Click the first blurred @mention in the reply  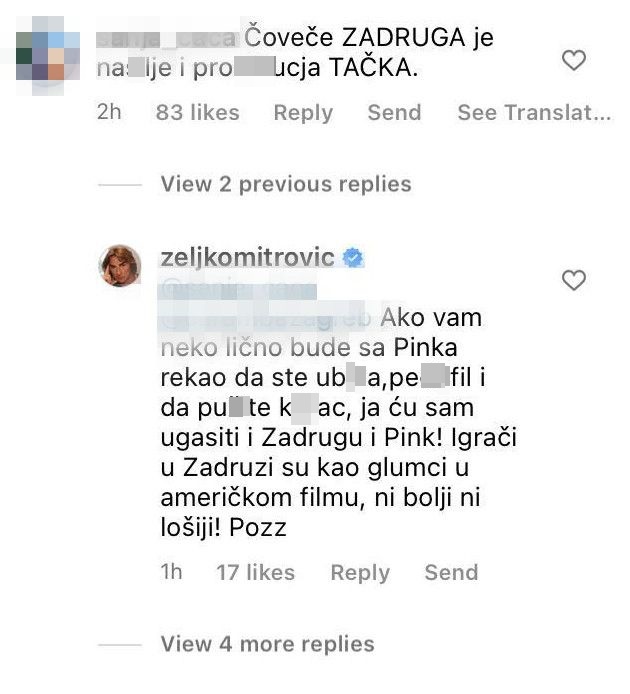point(238,290)
